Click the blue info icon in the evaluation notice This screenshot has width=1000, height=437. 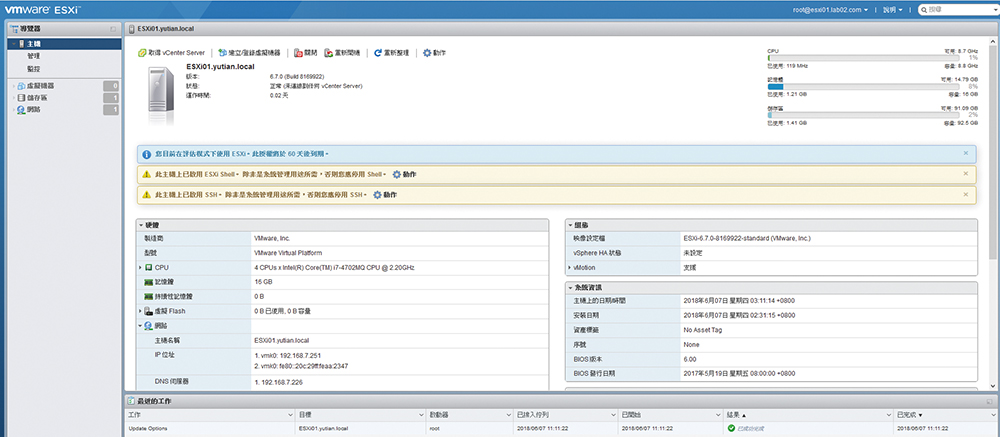click(146, 154)
